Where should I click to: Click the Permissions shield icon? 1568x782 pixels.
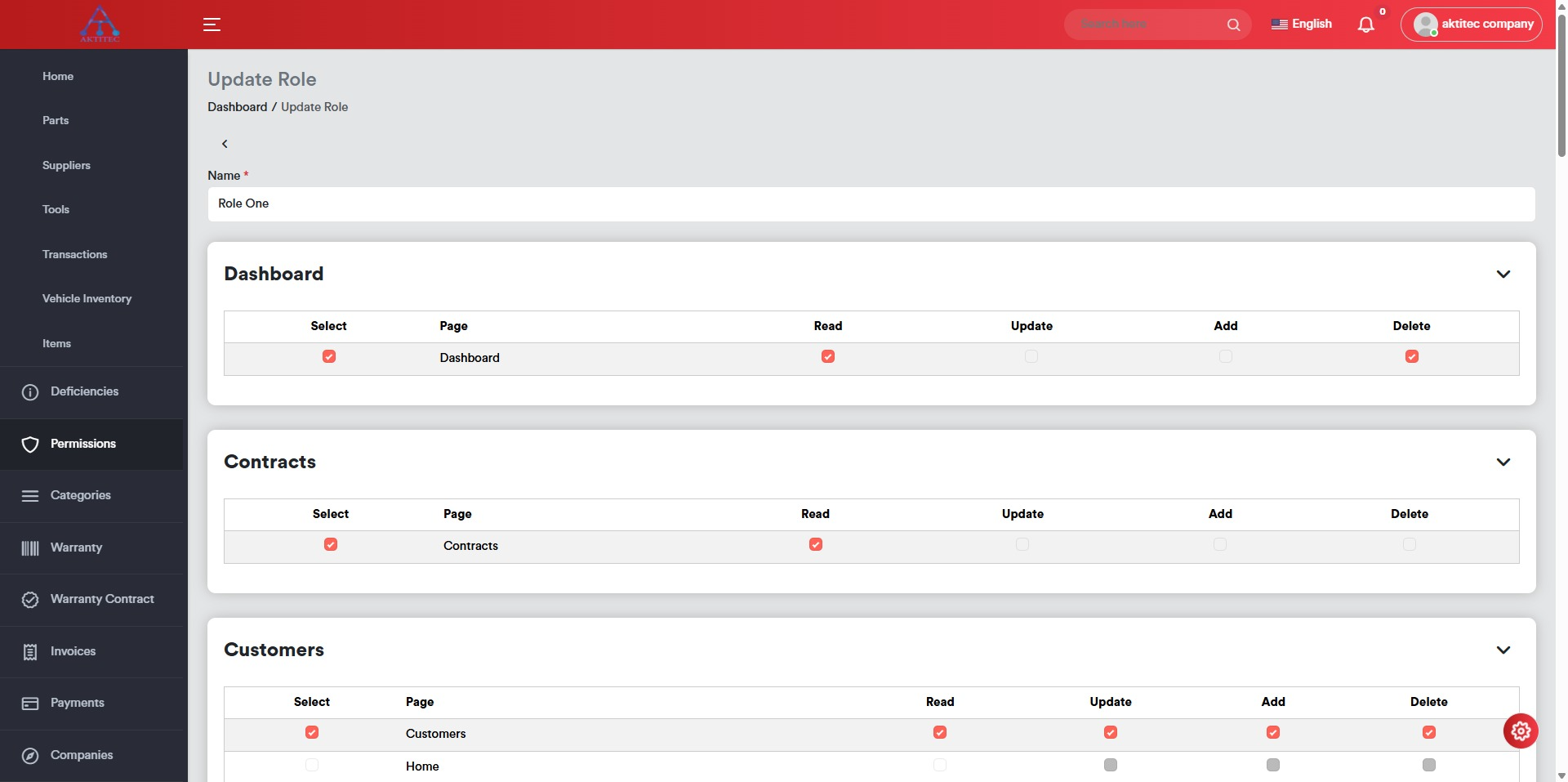[30, 445]
